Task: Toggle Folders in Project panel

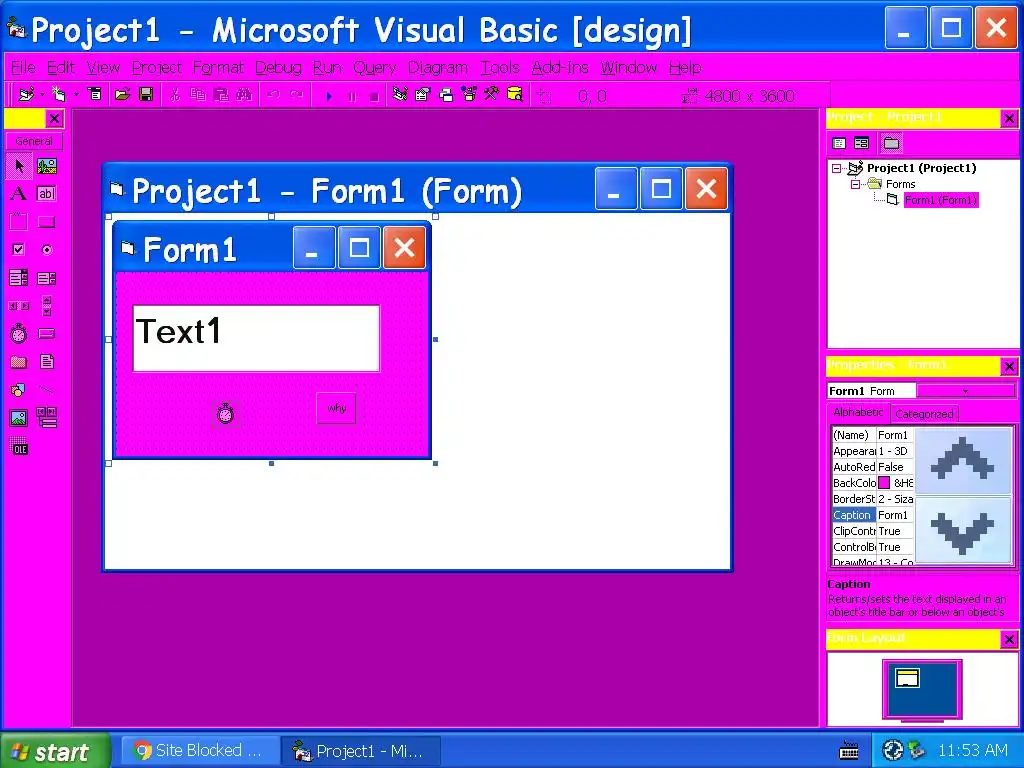Action: coord(891,143)
